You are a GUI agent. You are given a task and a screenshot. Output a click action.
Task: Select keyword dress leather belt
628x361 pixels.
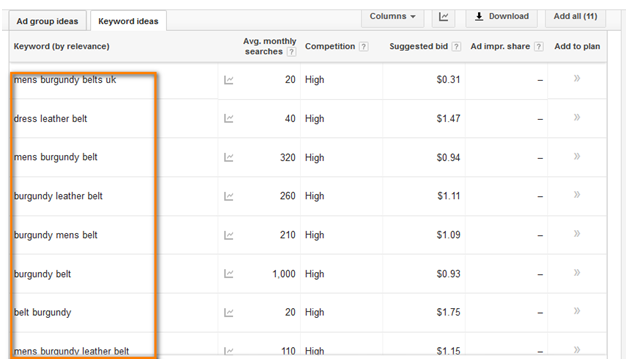50,119
